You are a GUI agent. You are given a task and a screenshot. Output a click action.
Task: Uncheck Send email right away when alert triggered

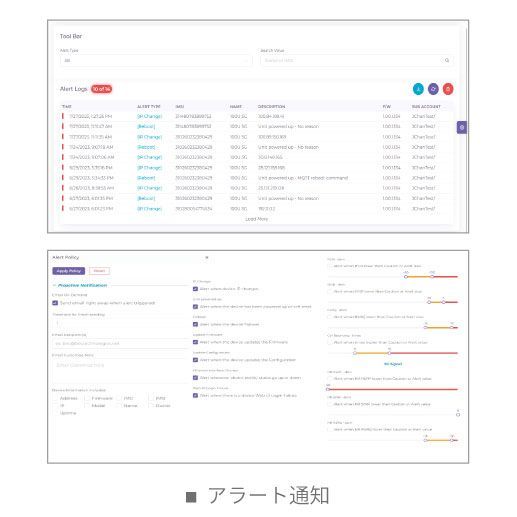(x=55, y=303)
